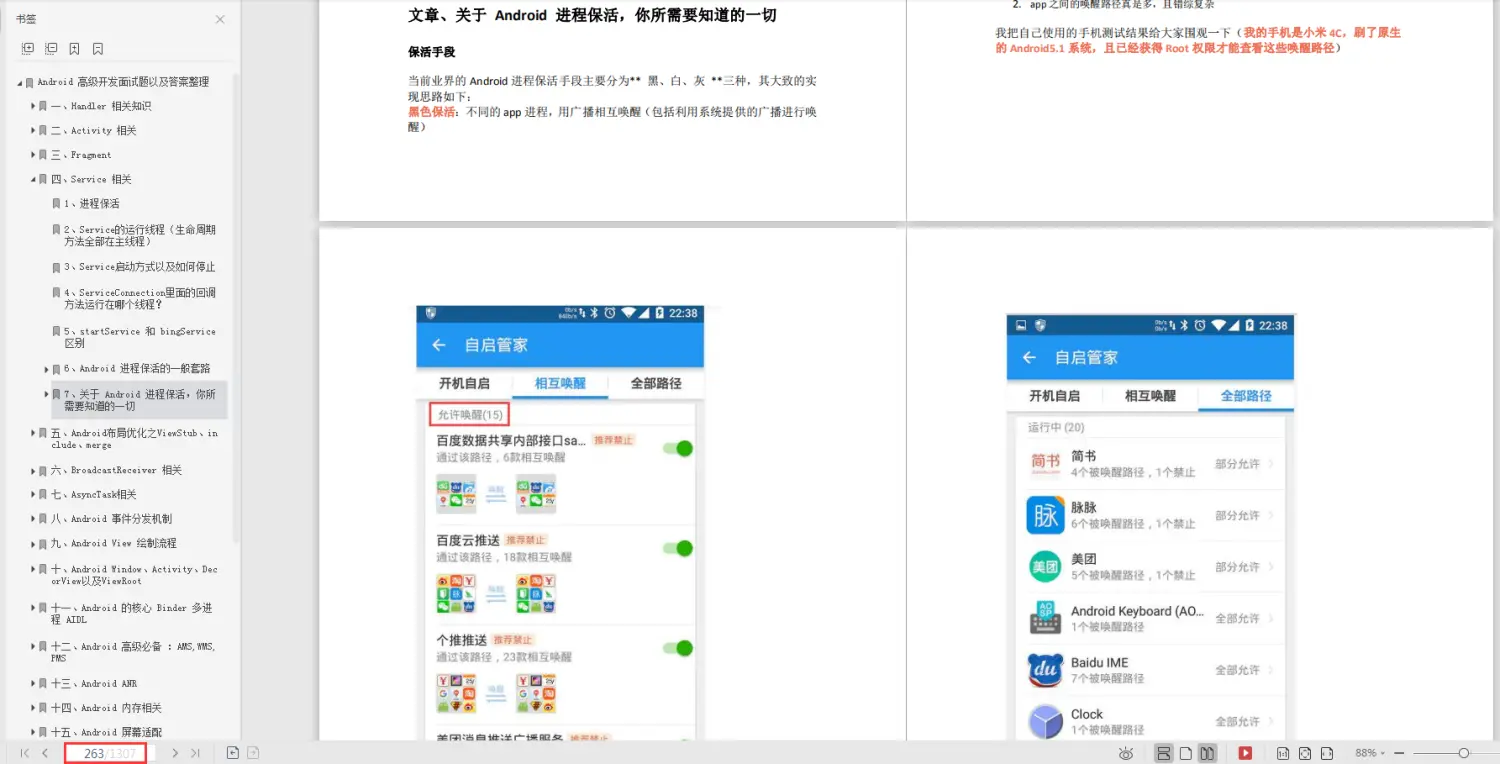
Task: Expand the 三、Fragment bookmark
Action: [x=33, y=155]
